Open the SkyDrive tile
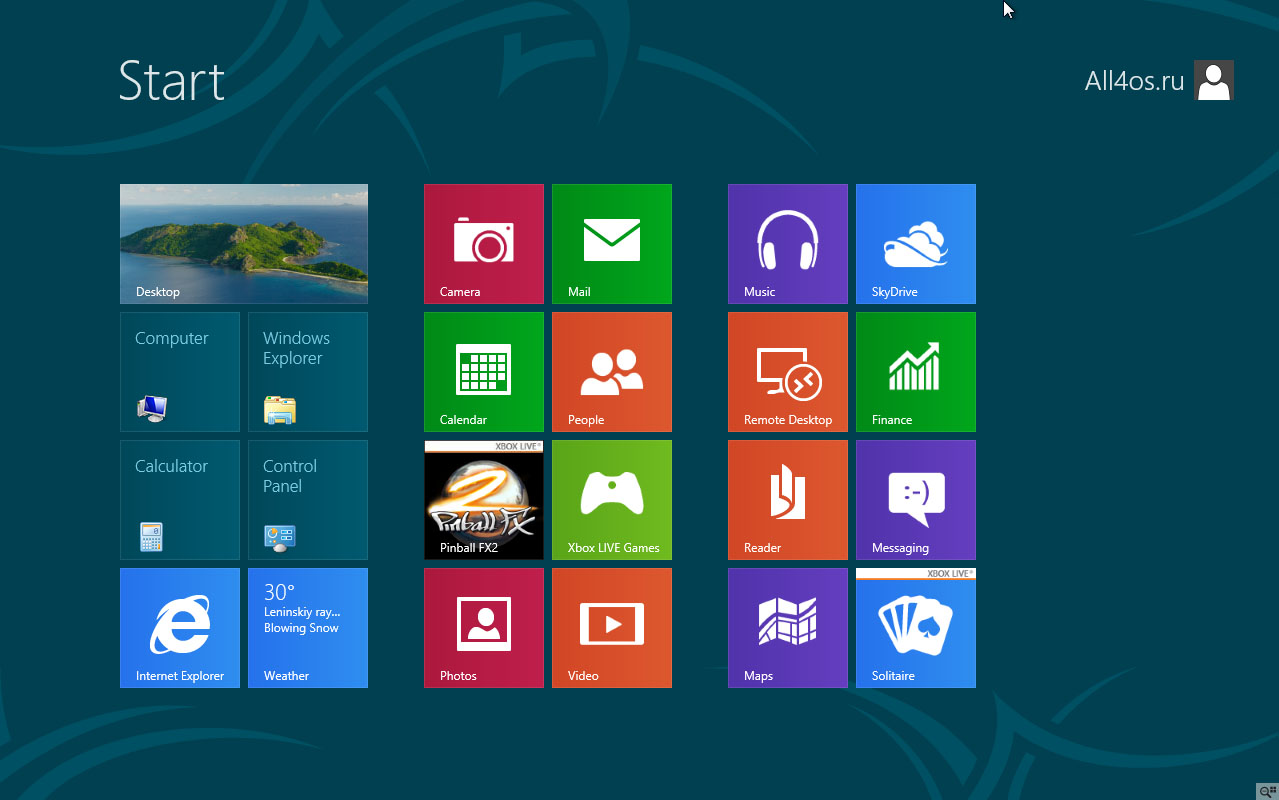The height and width of the screenshot is (800, 1279). (916, 244)
